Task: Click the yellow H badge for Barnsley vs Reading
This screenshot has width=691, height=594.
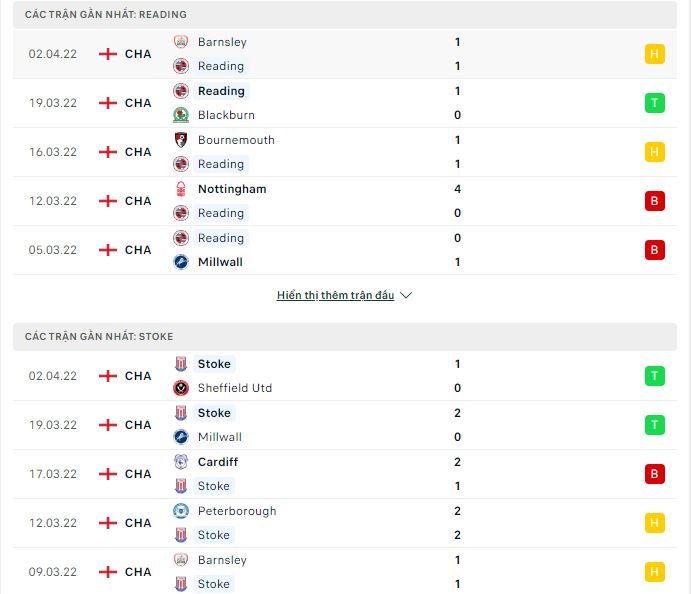Action: pyautogui.click(x=654, y=54)
